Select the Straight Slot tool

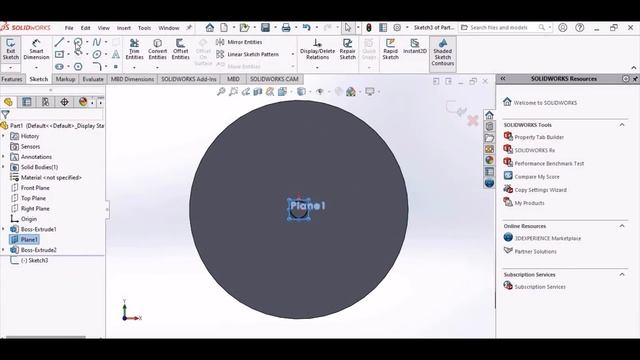60,67
